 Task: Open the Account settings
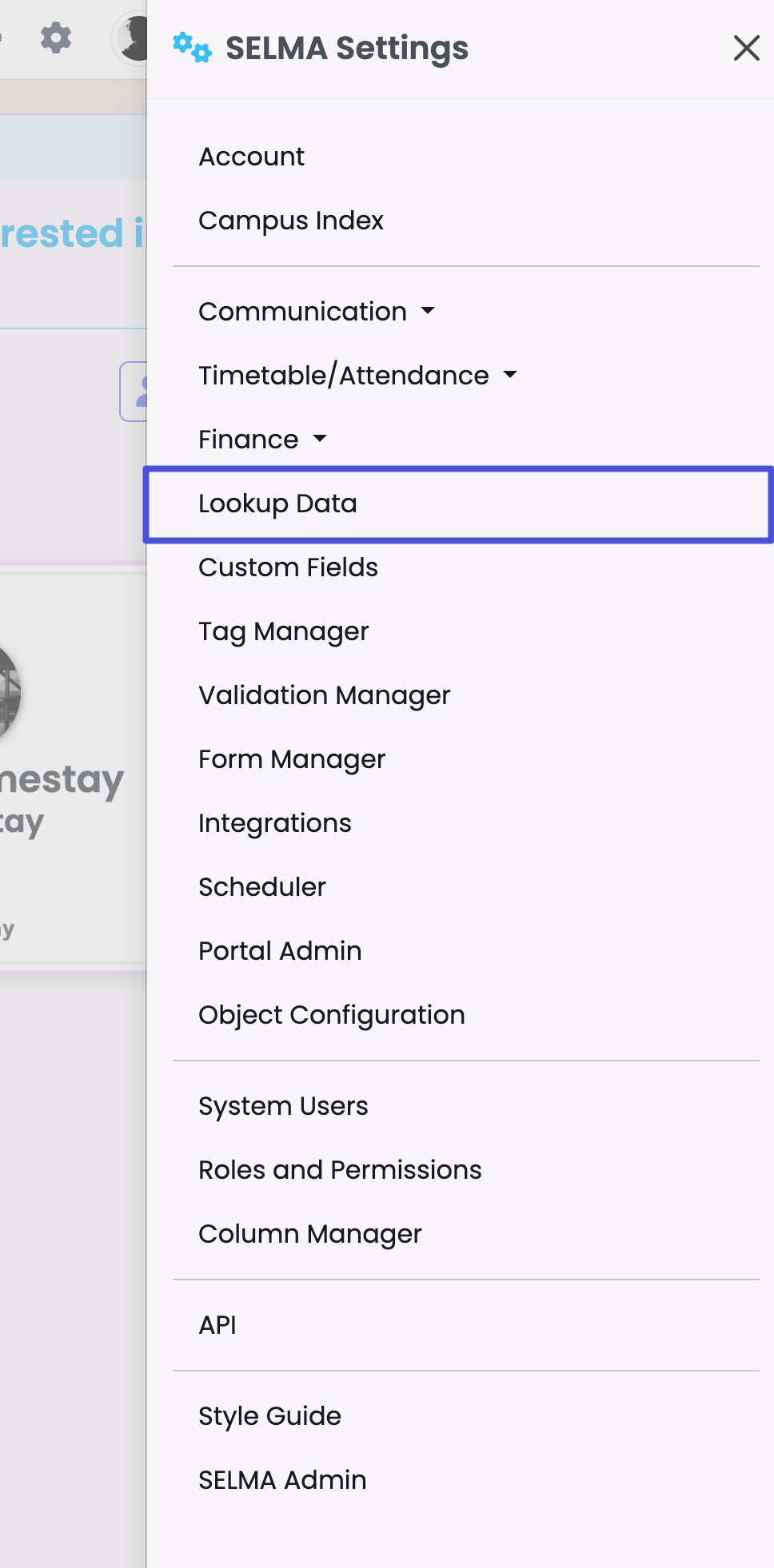click(251, 157)
